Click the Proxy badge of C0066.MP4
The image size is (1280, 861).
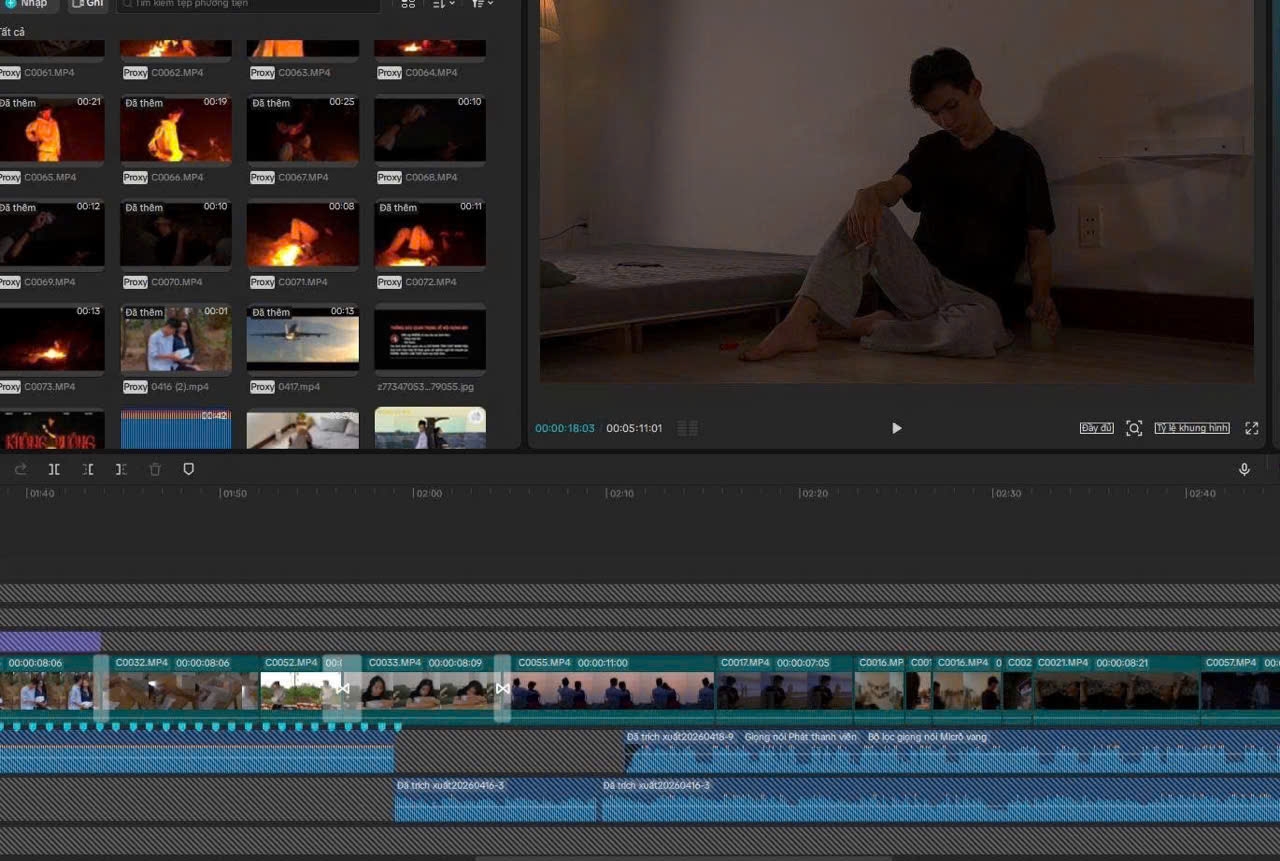(135, 177)
